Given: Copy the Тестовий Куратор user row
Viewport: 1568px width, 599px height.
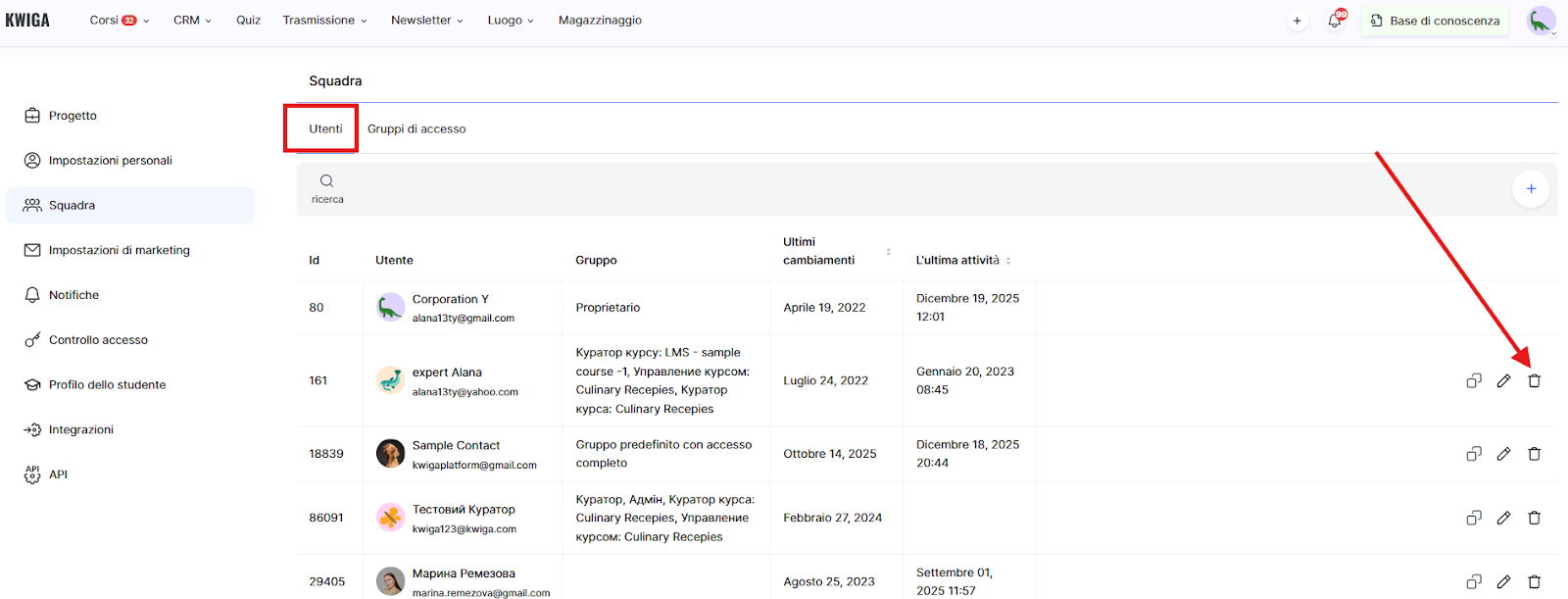Looking at the screenshot, I should (1473, 518).
